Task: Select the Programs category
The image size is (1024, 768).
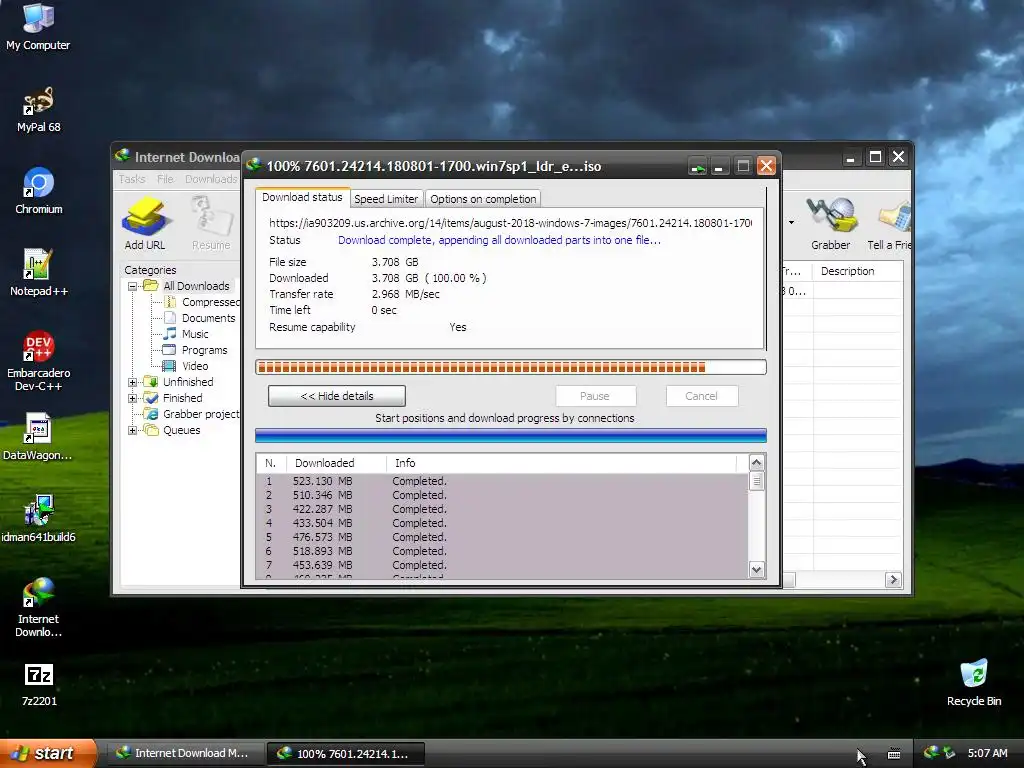Action: coord(196,350)
